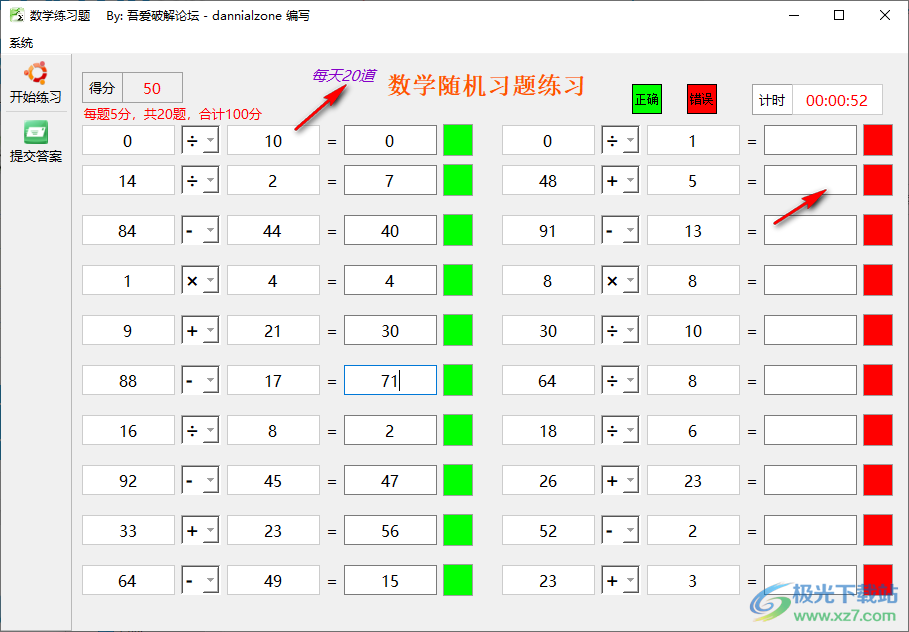Image resolution: width=909 pixels, height=632 pixels.
Task: Click the red indicator beside 52 - 2
Action: pos(877,530)
